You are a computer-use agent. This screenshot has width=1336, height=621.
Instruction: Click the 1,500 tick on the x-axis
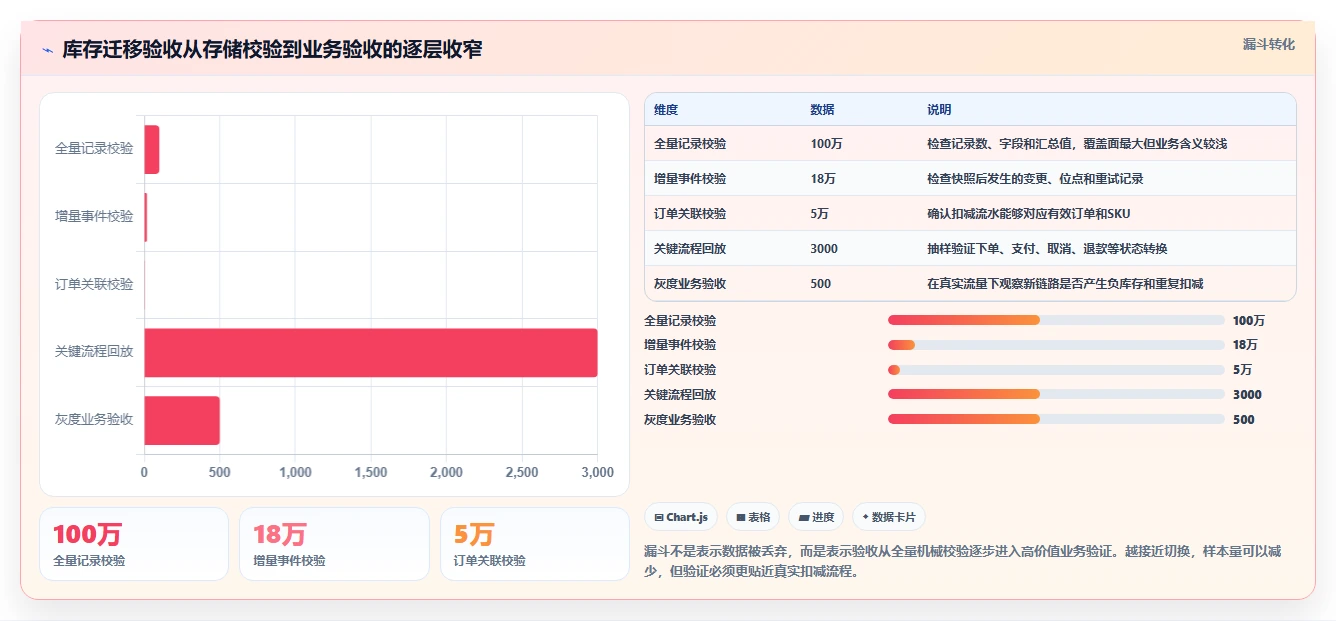pyautogui.click(x=371, y=472)
